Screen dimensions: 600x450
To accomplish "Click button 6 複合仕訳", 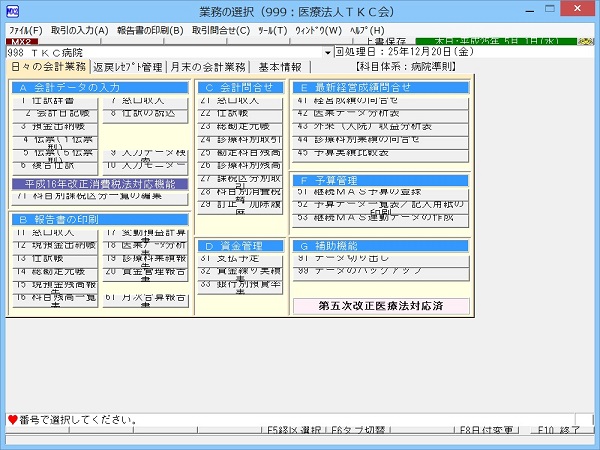I will 55,169.
